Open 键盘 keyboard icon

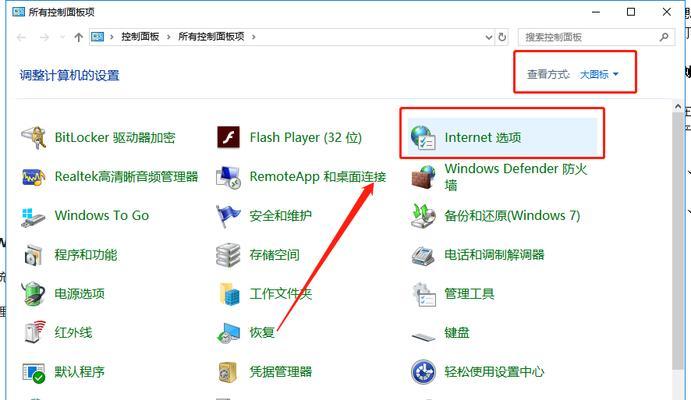423,337
